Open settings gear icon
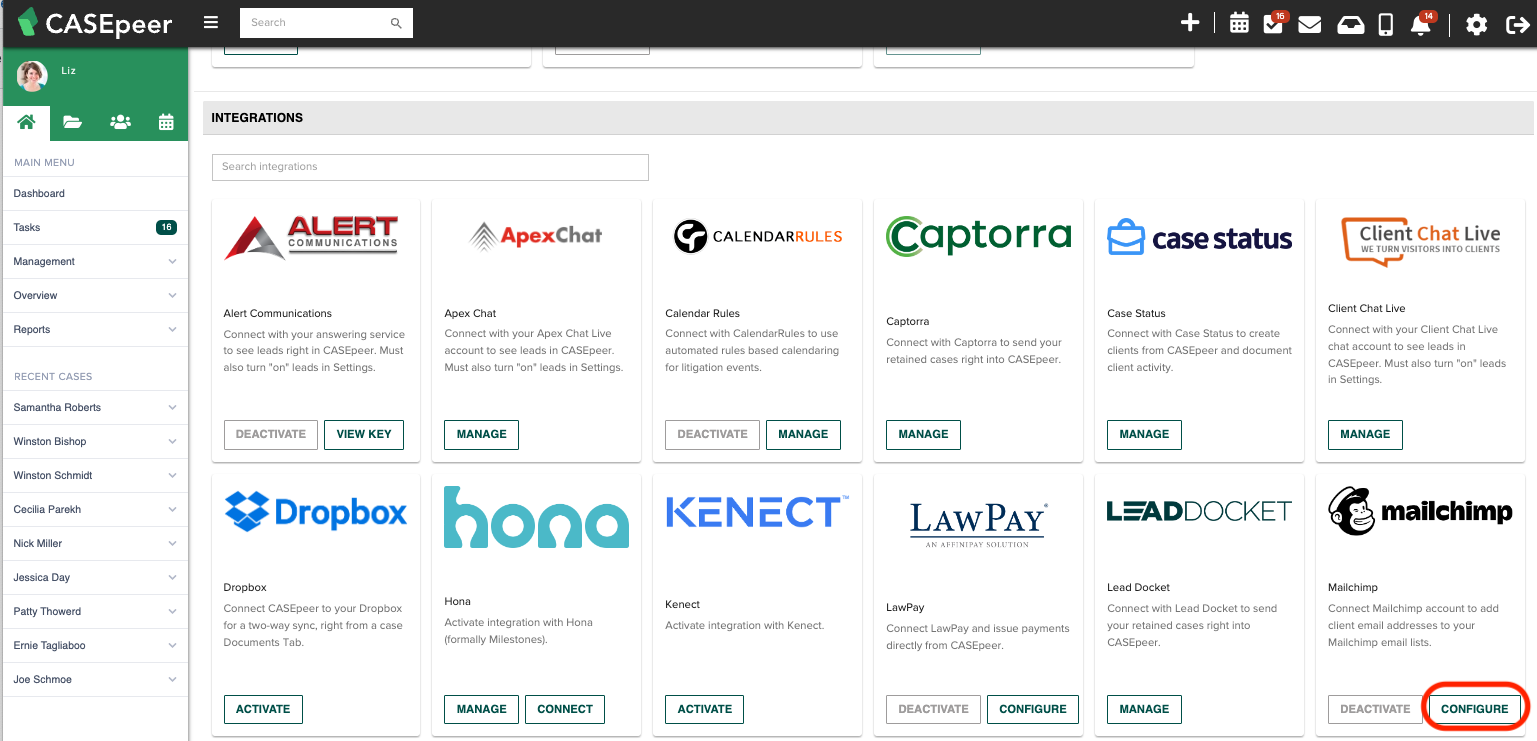 pyautogui.click(x=1477, y=24)
